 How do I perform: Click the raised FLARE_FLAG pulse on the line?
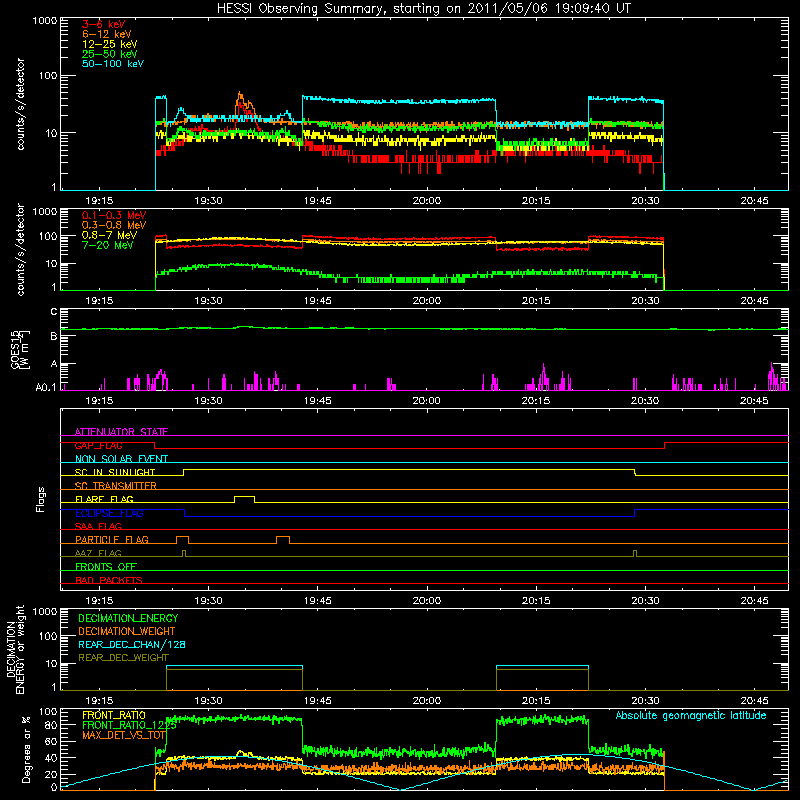pos(244,499)
